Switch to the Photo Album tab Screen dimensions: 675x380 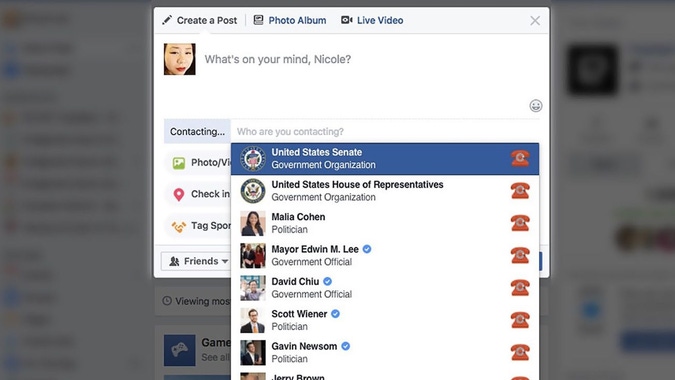point(290,20)
